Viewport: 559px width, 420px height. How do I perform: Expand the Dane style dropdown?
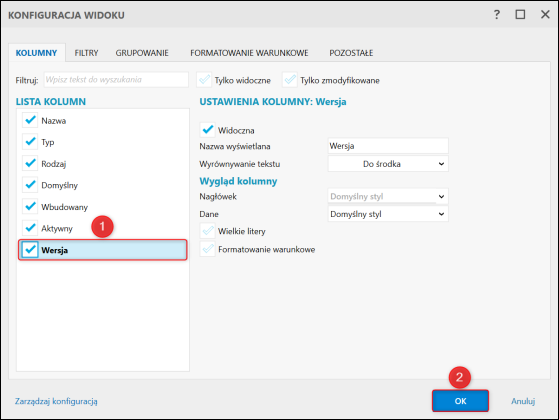pyautogui.click(x=388, y=214)
